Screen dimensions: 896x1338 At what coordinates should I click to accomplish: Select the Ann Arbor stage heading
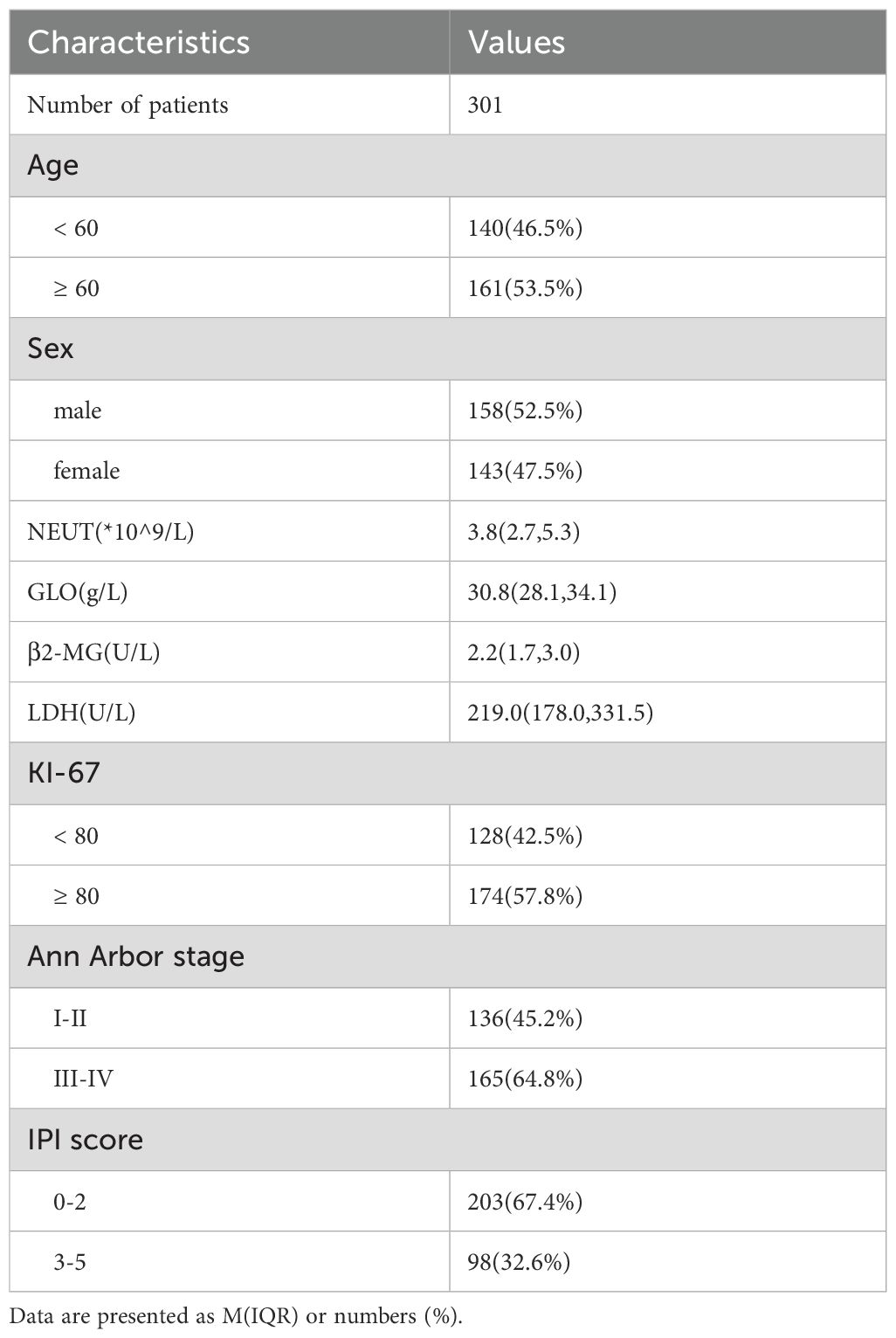(135, 956)
